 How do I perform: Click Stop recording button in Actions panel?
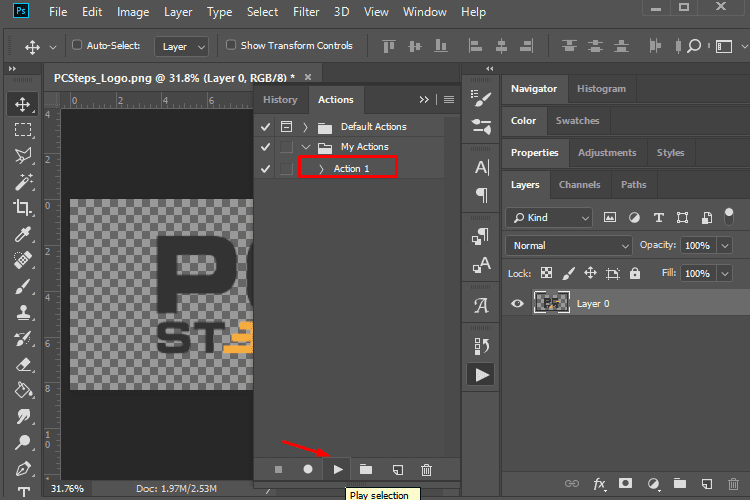278,470
